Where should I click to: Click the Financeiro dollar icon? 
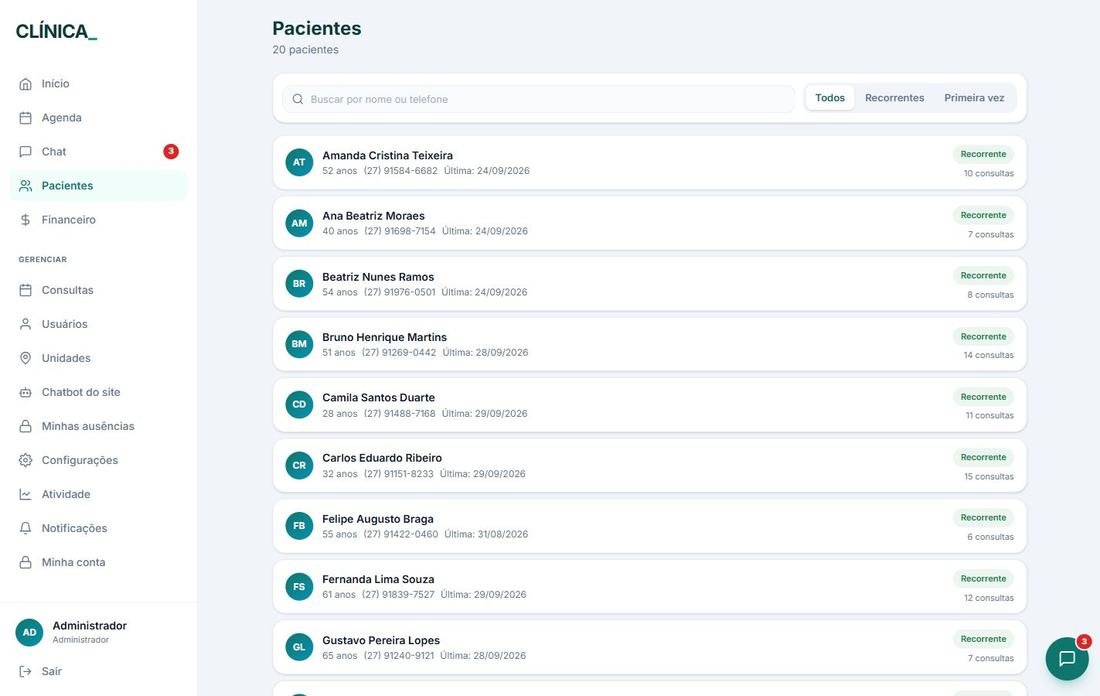point(25,220)
